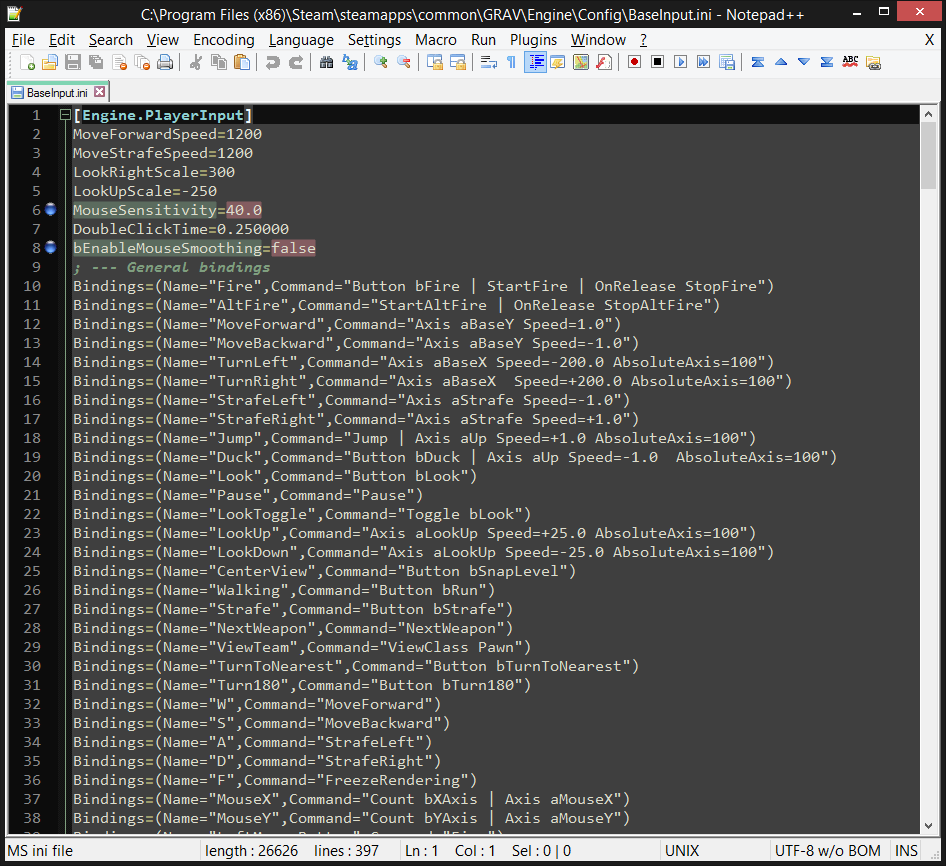Open the File menu
The width and height of the screenshot is (946, 866).
(24, 40)
